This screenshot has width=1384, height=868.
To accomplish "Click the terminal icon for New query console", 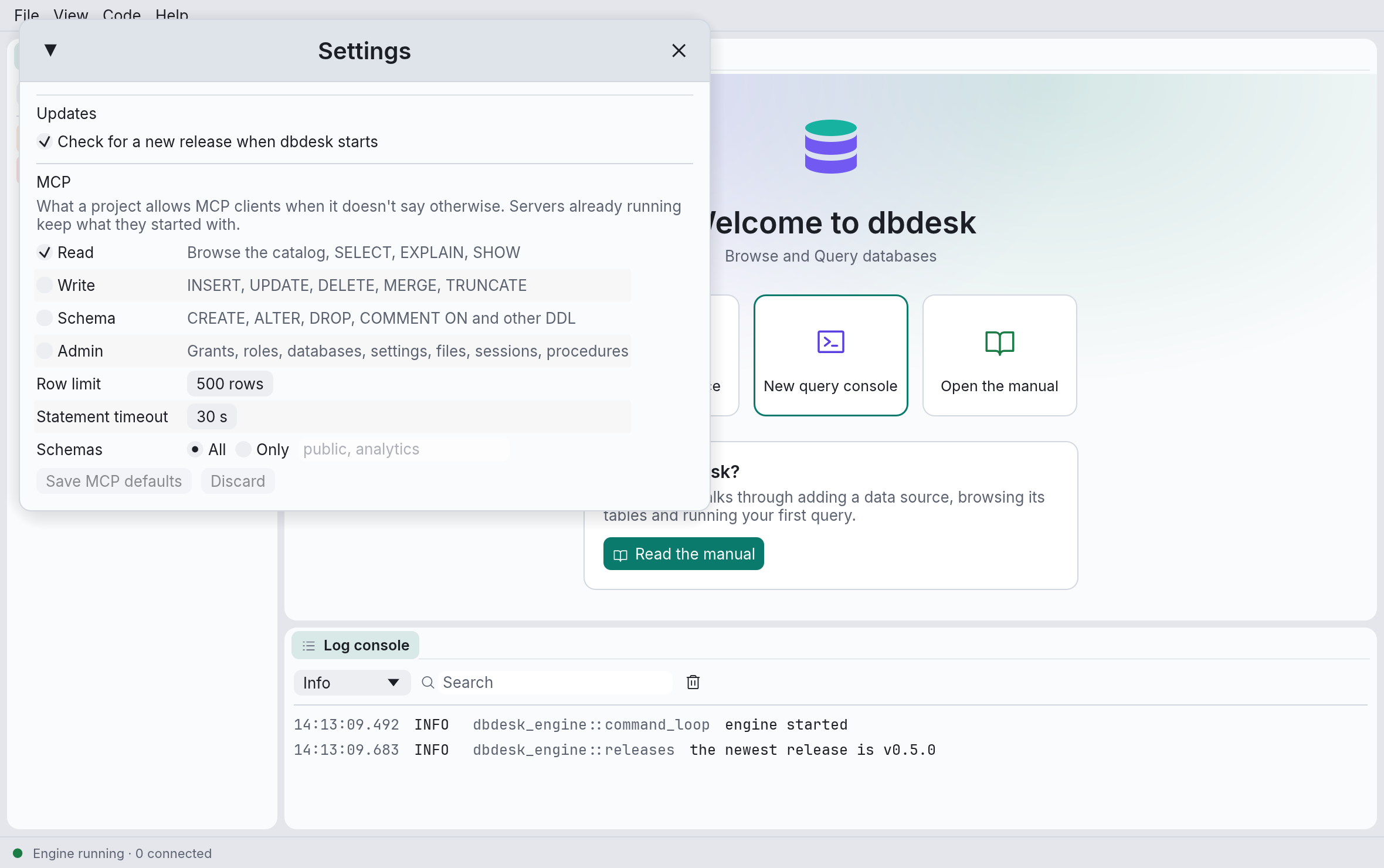I will point(831,342).
